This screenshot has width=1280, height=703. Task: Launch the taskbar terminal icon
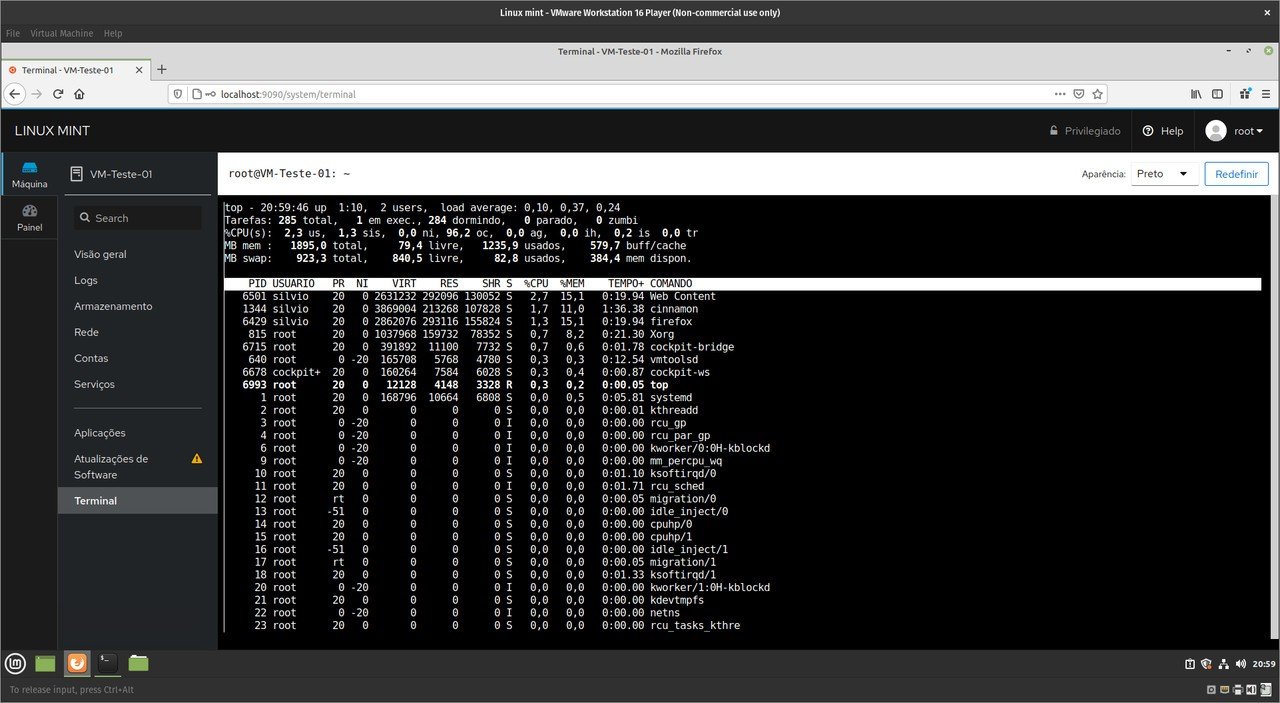pyautogui.click(x=108, y=663)
